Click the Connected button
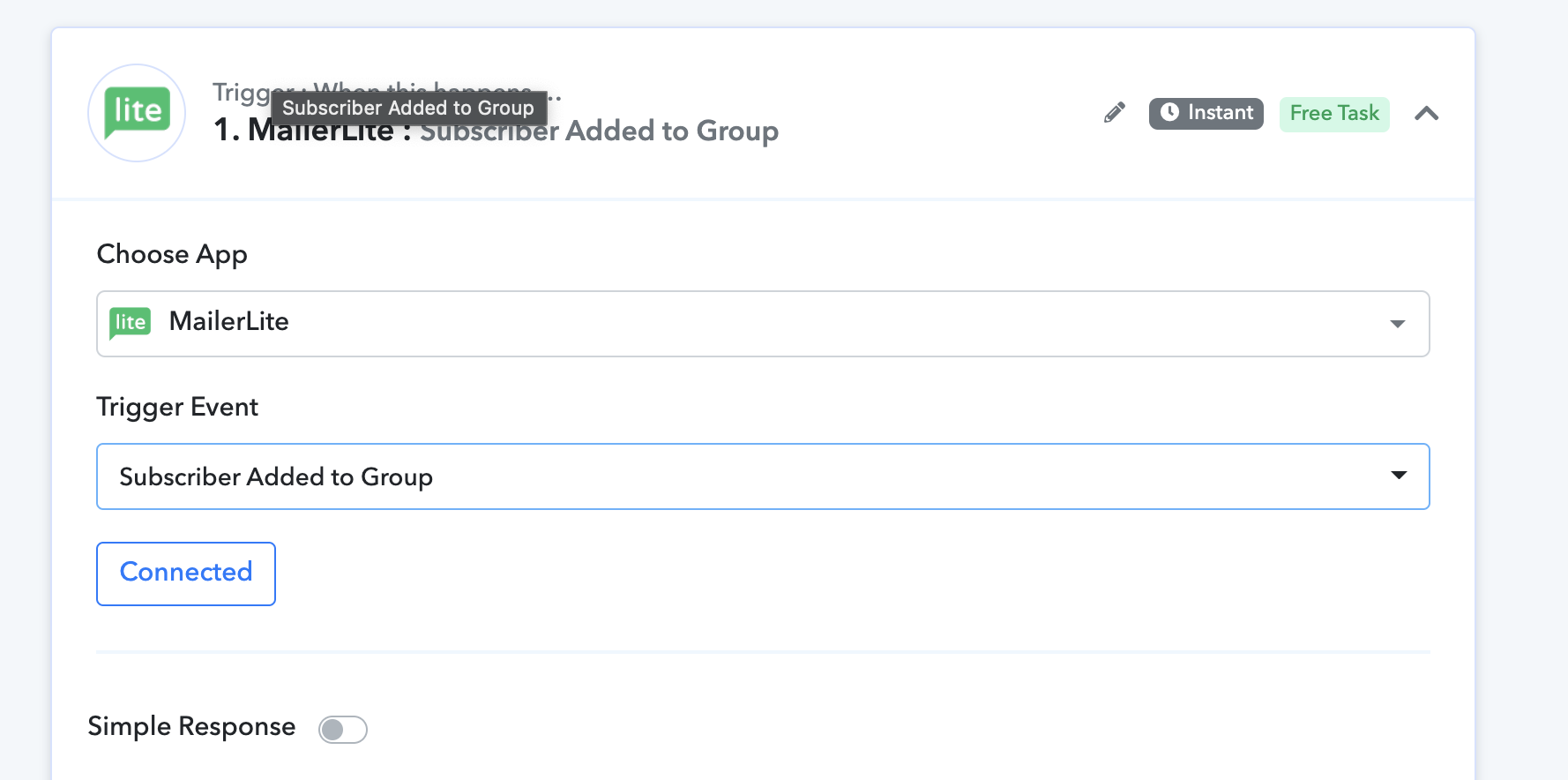 coord(186,574)
